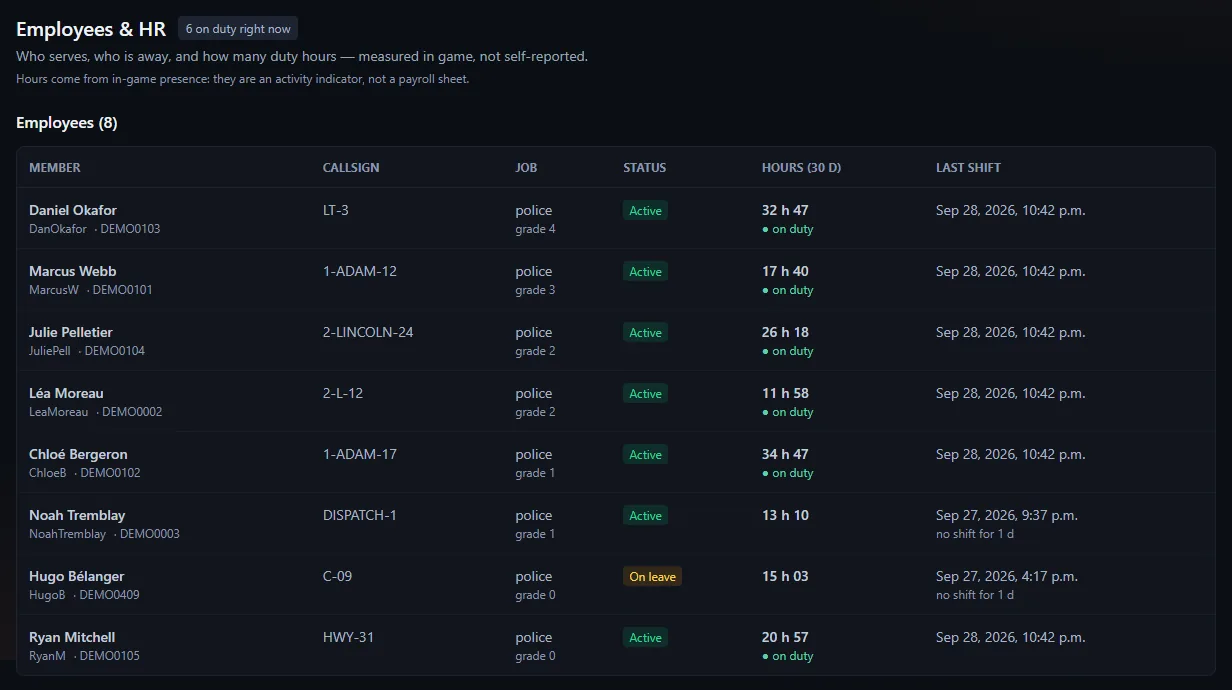
Task: Select member name Daniel Okafor
Action: pyautogui.click(x=73, y=210)
